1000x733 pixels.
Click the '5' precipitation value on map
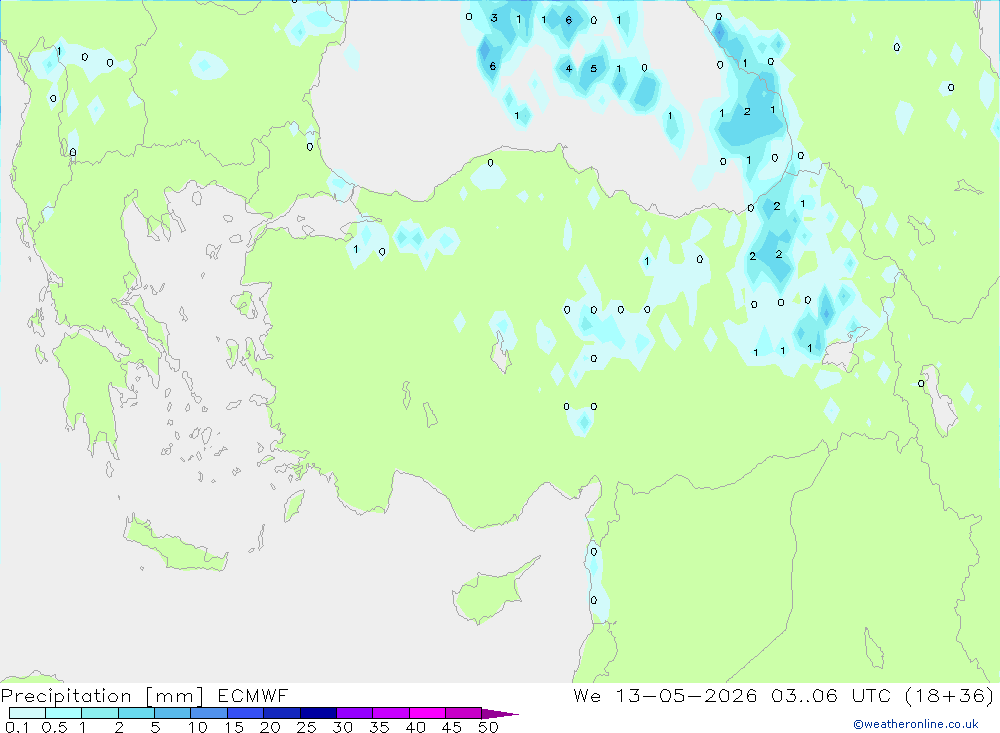pyautogui.click(x=594, y=69)
